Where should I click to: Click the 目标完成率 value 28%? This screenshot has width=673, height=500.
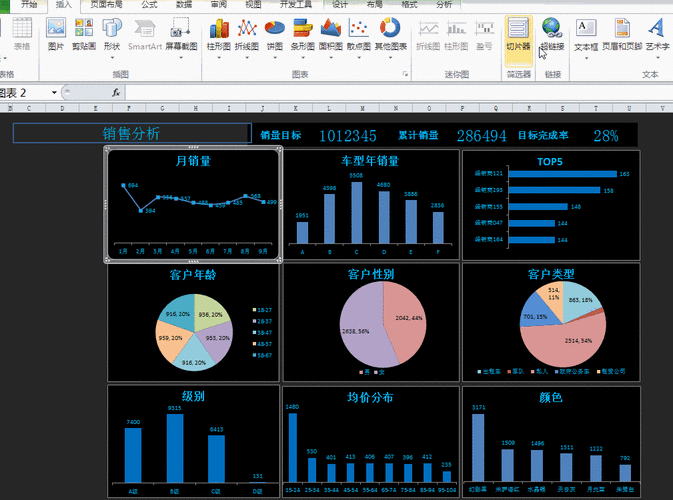606,136
